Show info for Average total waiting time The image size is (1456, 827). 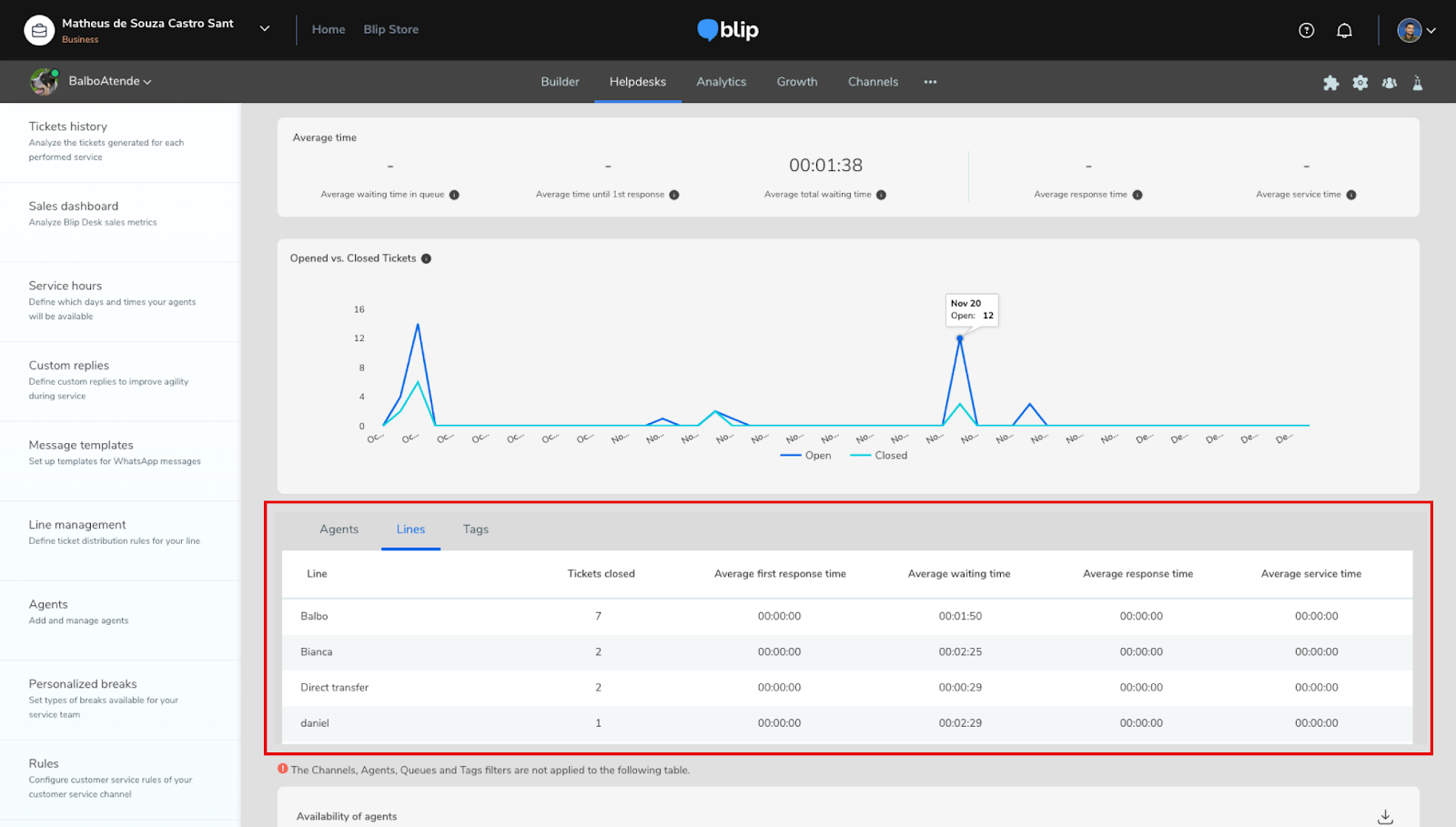881,195
